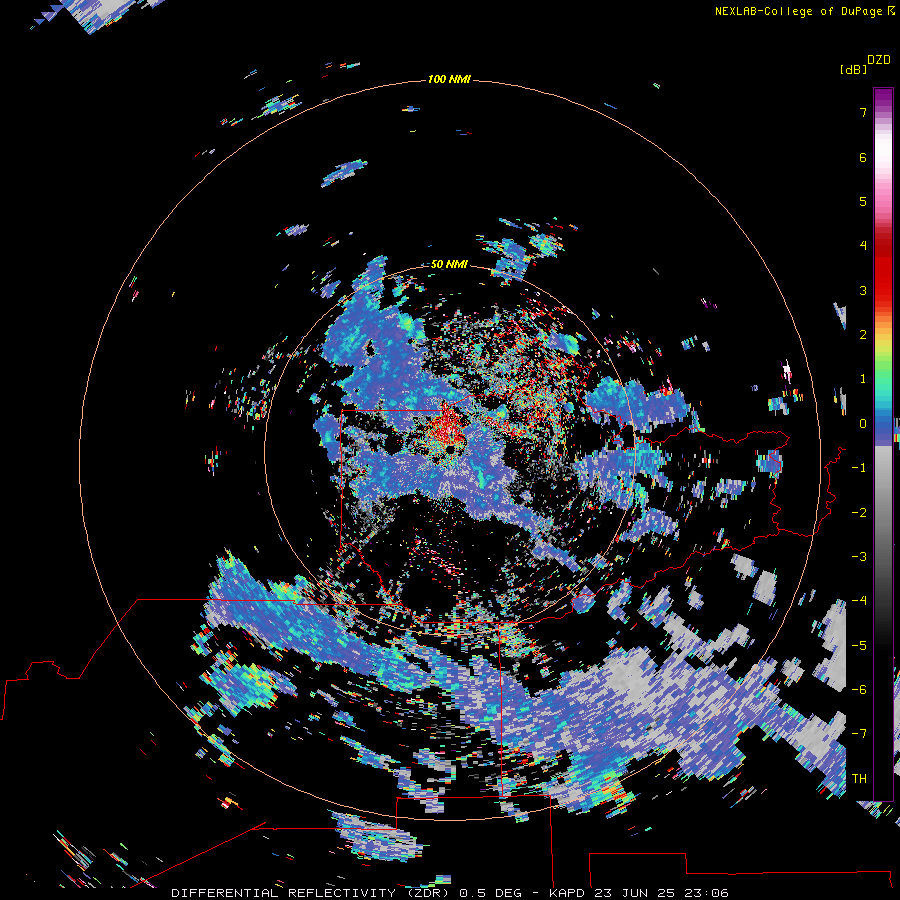Viewport: 900px width, 900px height.
Task: Click the vertical ZDR color bar legend
Action: pos(883,444)
